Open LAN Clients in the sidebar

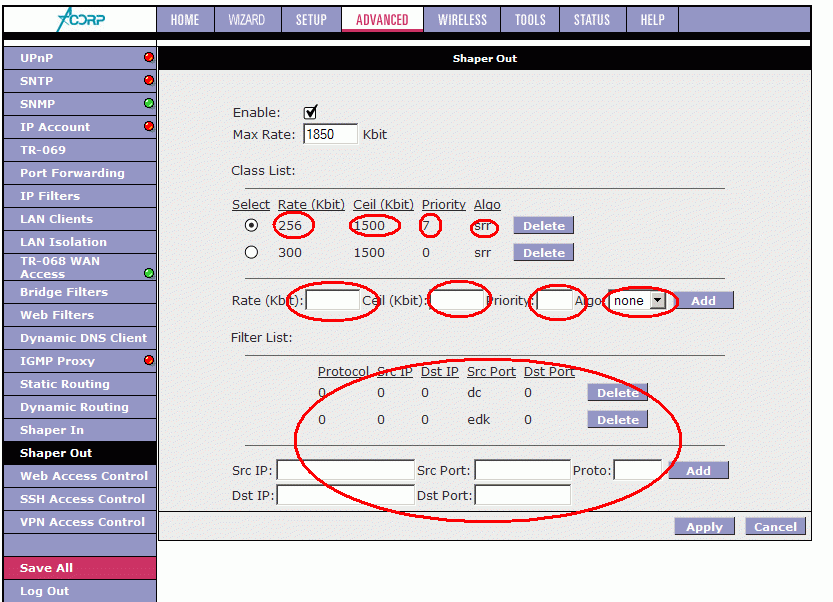click(x=80, y=219)
